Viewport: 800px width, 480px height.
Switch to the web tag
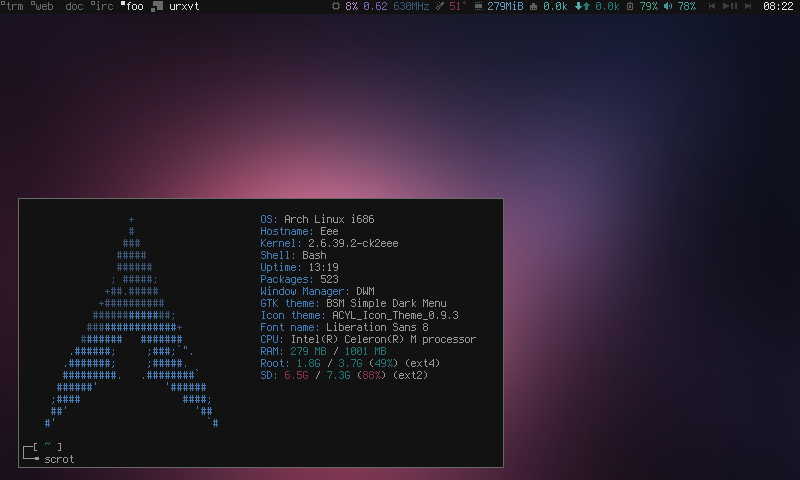pyautogui.click(x=43, y=7)
